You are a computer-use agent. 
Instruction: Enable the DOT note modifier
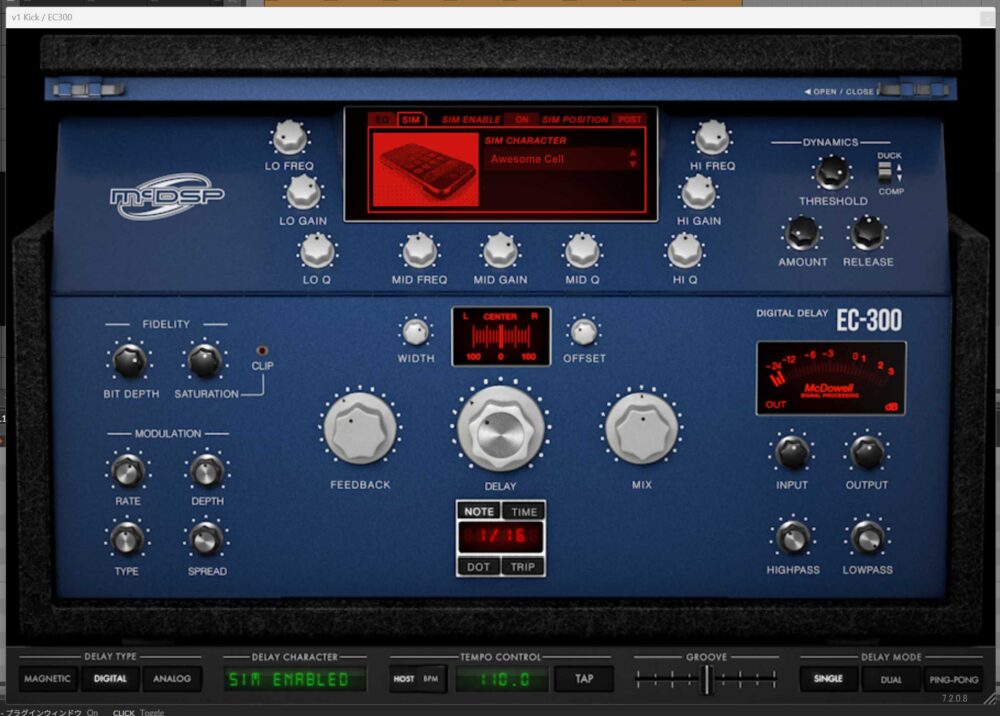478,567
